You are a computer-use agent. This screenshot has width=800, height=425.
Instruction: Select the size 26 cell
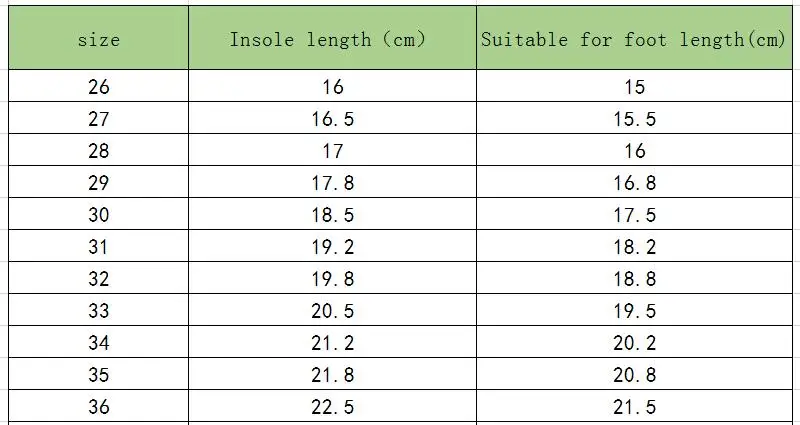point(98,87)
